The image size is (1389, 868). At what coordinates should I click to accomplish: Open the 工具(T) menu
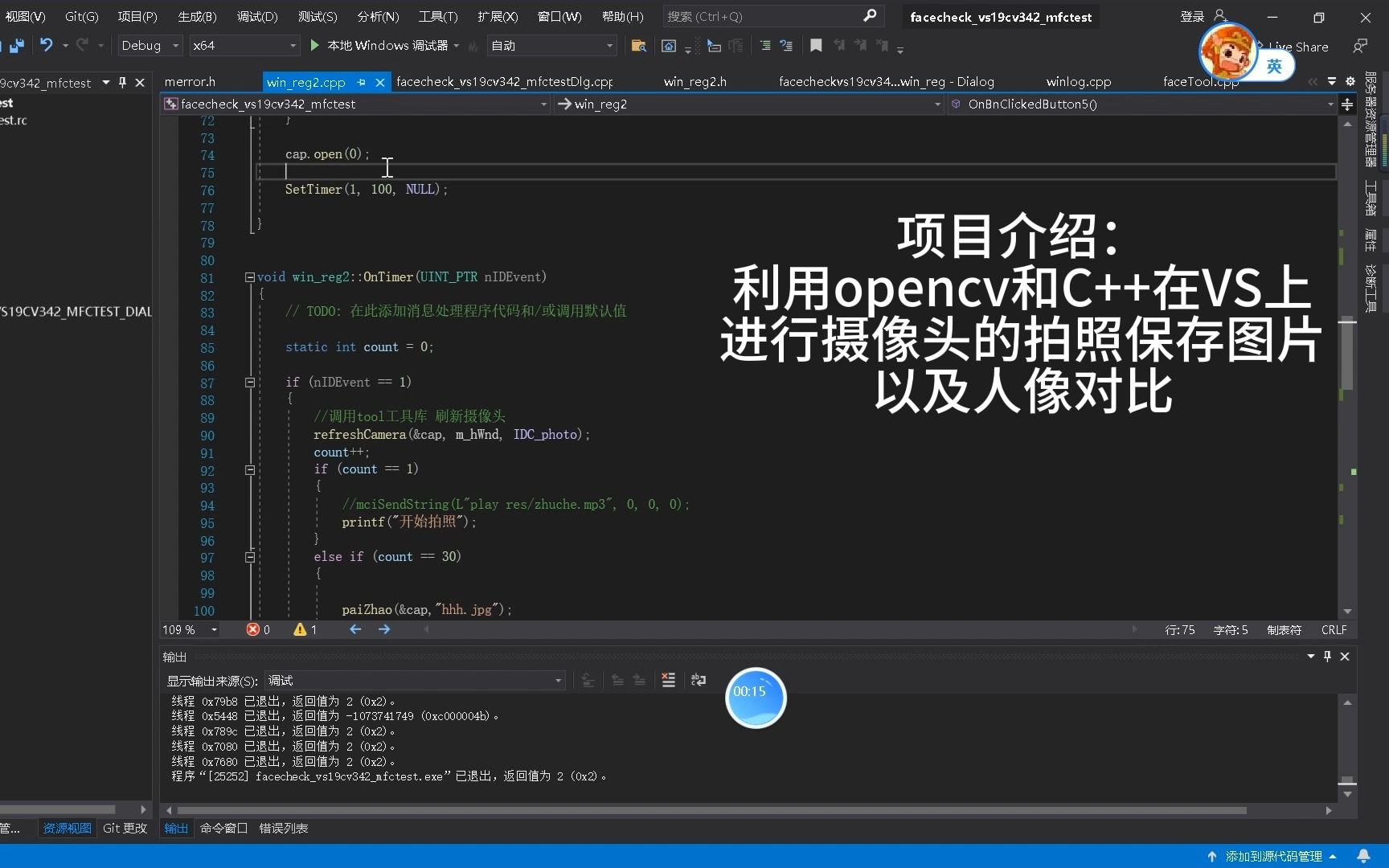(x=437, y=16)
